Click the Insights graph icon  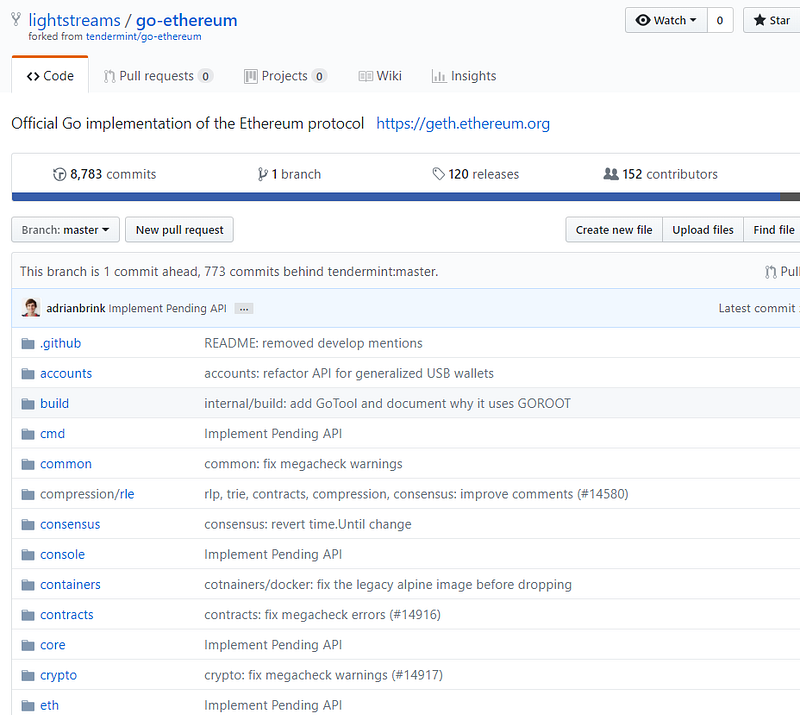click(x=439, y=76)
